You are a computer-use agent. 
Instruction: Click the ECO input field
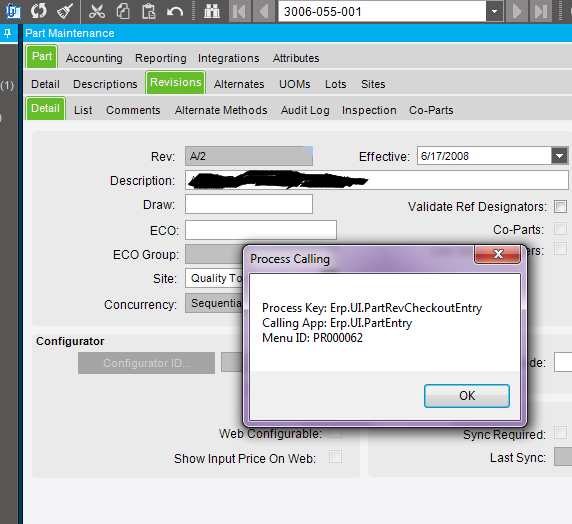click(261, 230)
